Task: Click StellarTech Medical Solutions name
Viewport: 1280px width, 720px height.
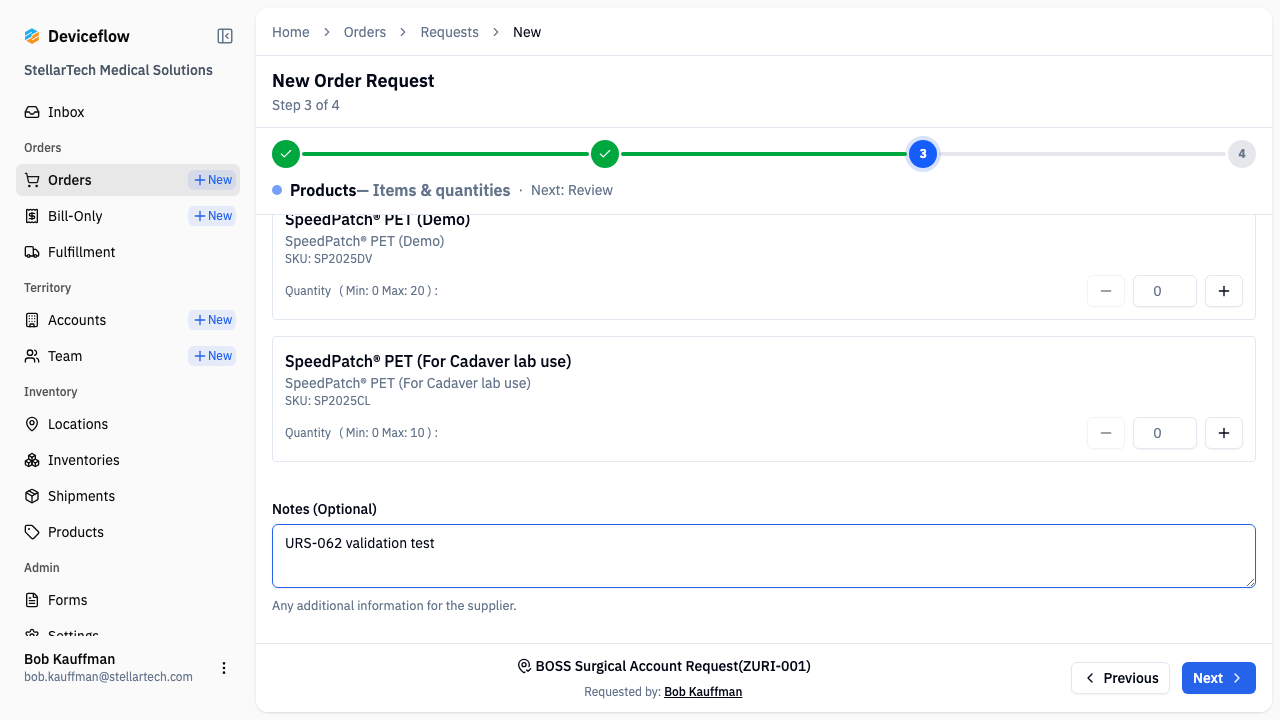Action: coord(118,70)
